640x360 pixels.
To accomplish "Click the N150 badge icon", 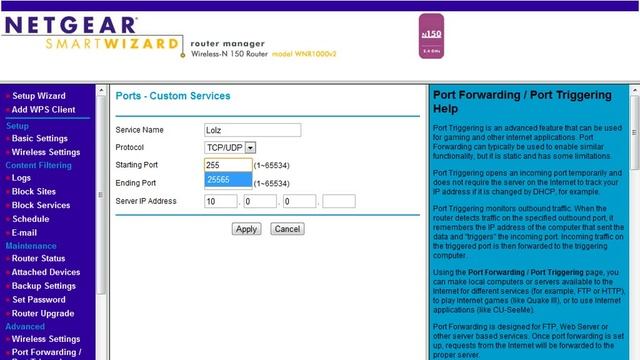I will [431, 36].
